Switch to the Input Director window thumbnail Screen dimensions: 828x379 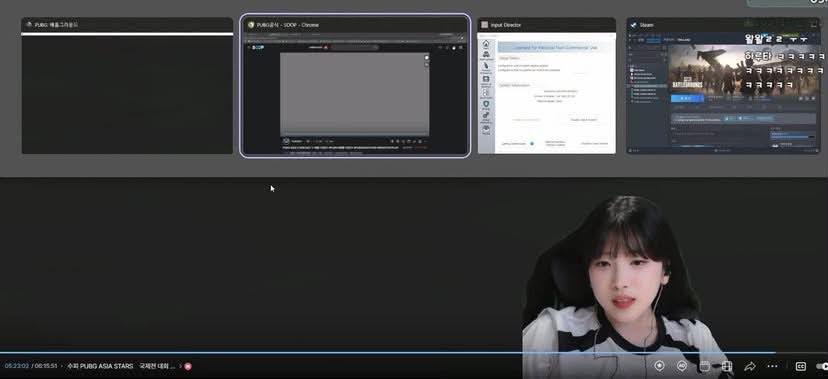[x=547, y=86]
